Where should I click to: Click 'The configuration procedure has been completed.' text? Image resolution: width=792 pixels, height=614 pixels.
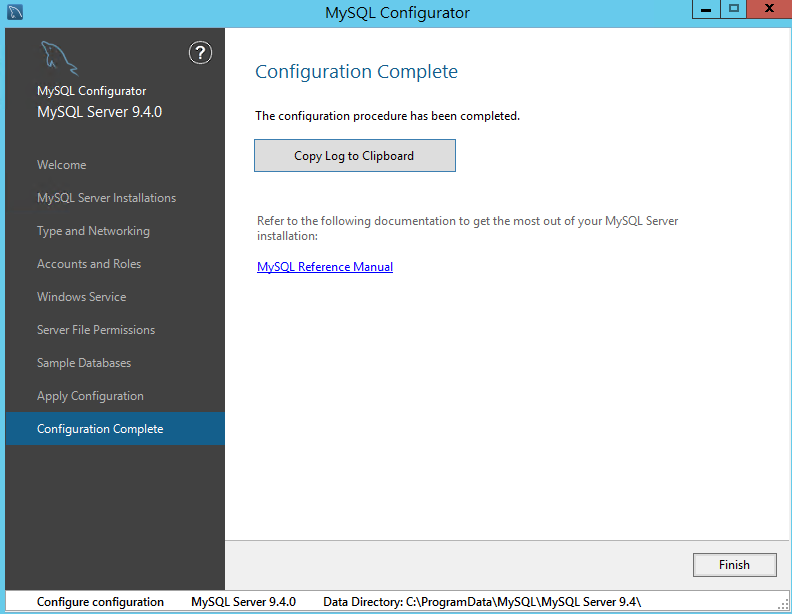pos(387,116)
